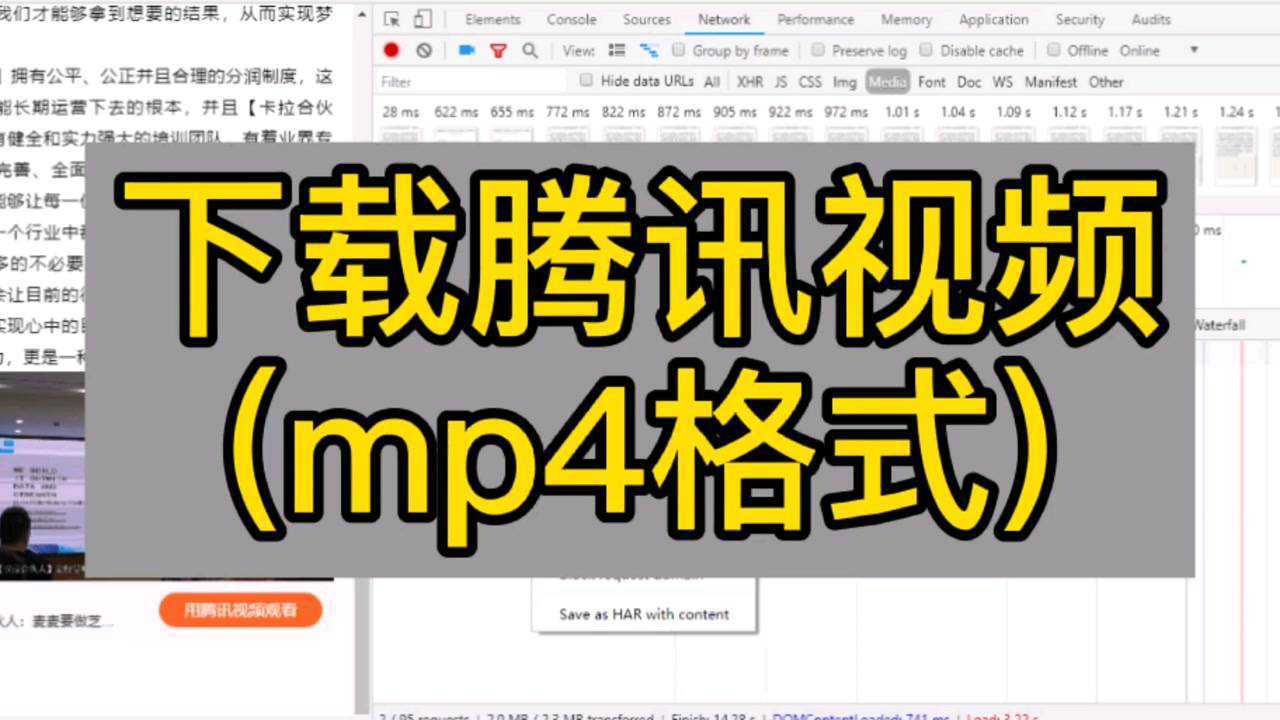Tick the Offline checkbox

point(1054,50)
